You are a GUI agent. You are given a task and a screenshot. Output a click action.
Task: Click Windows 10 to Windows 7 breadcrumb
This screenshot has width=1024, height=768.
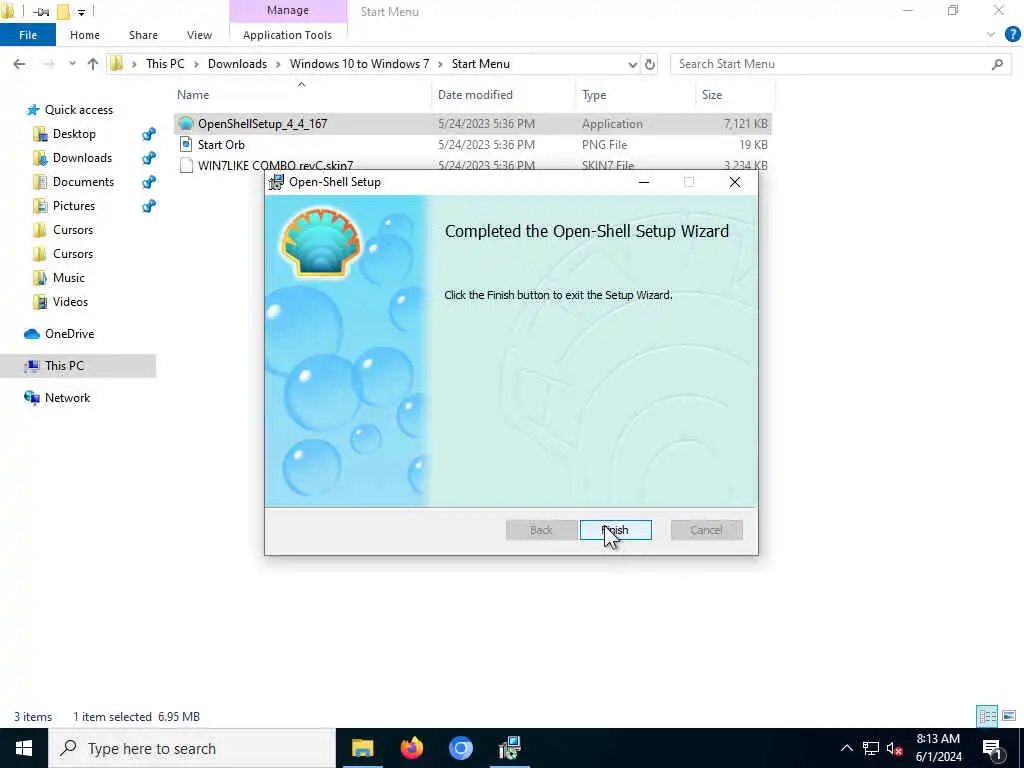click(x=359, y=64)
